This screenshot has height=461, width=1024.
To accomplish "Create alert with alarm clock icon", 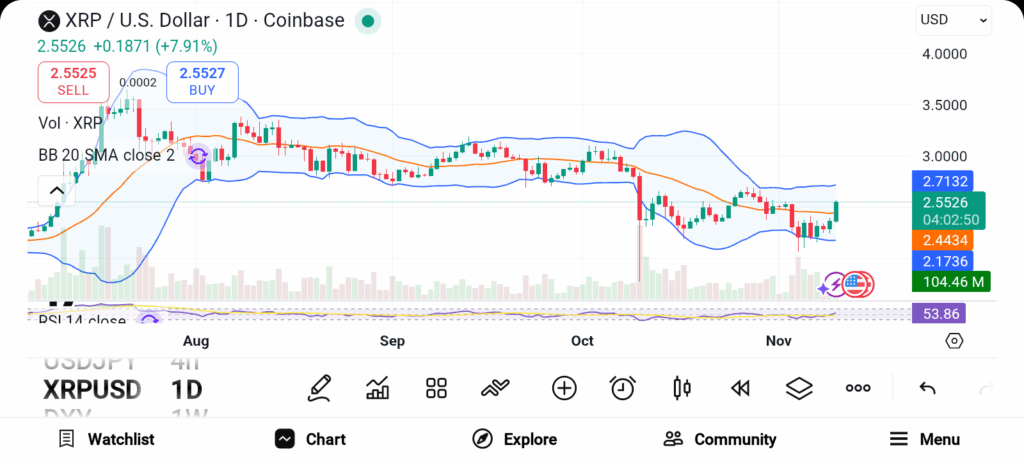I will (623, 388).
